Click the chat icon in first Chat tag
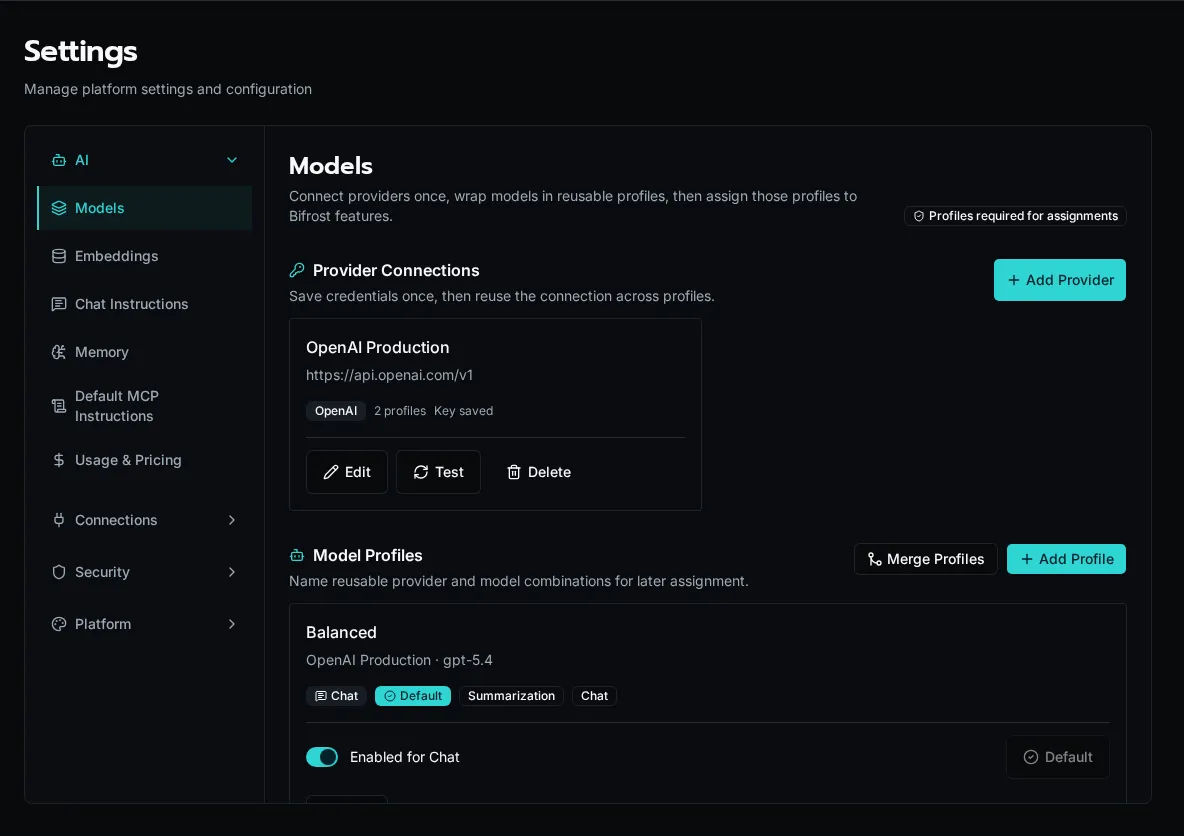 click(320, 696)
